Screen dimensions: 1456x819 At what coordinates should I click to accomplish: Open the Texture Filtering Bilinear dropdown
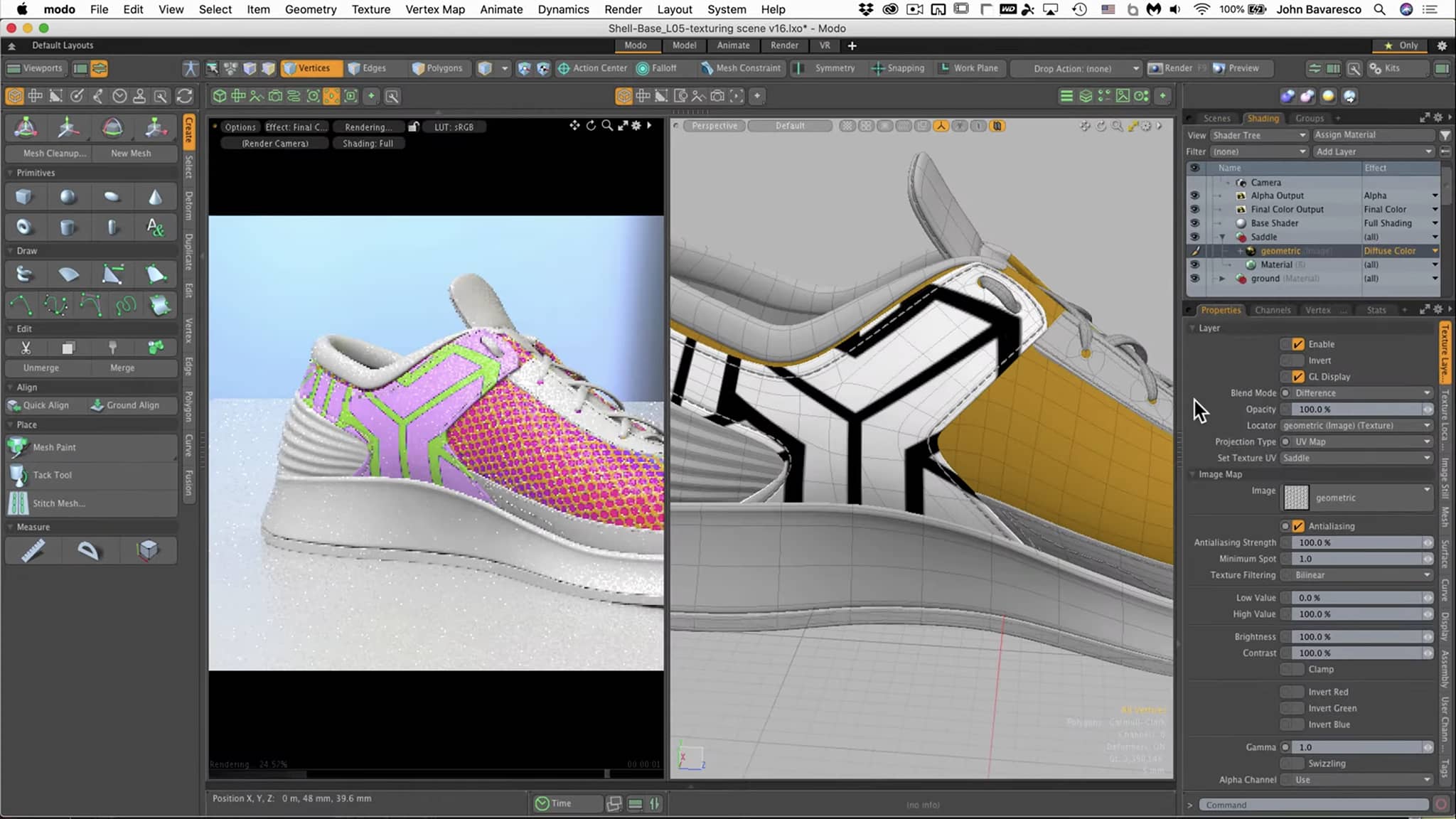1359,575
